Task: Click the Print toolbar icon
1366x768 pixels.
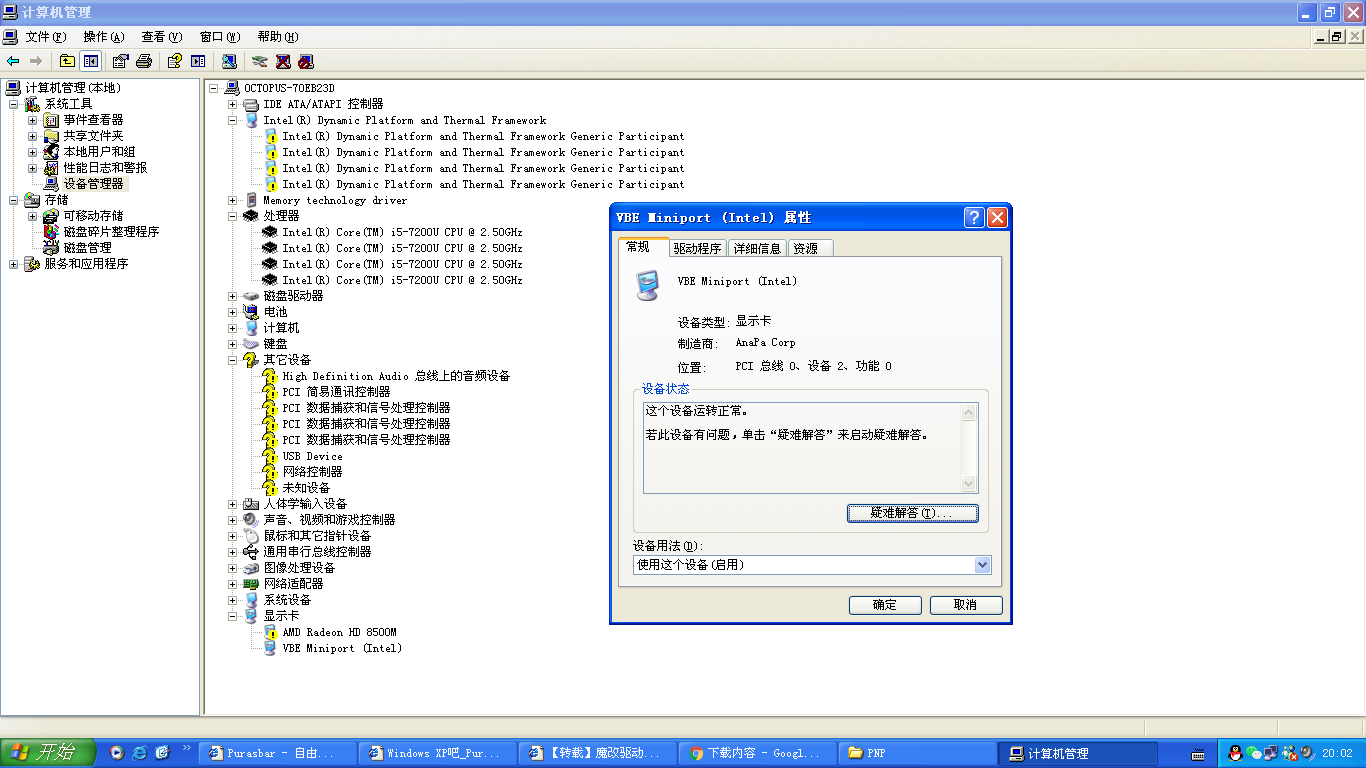Action: click(144, 61)
